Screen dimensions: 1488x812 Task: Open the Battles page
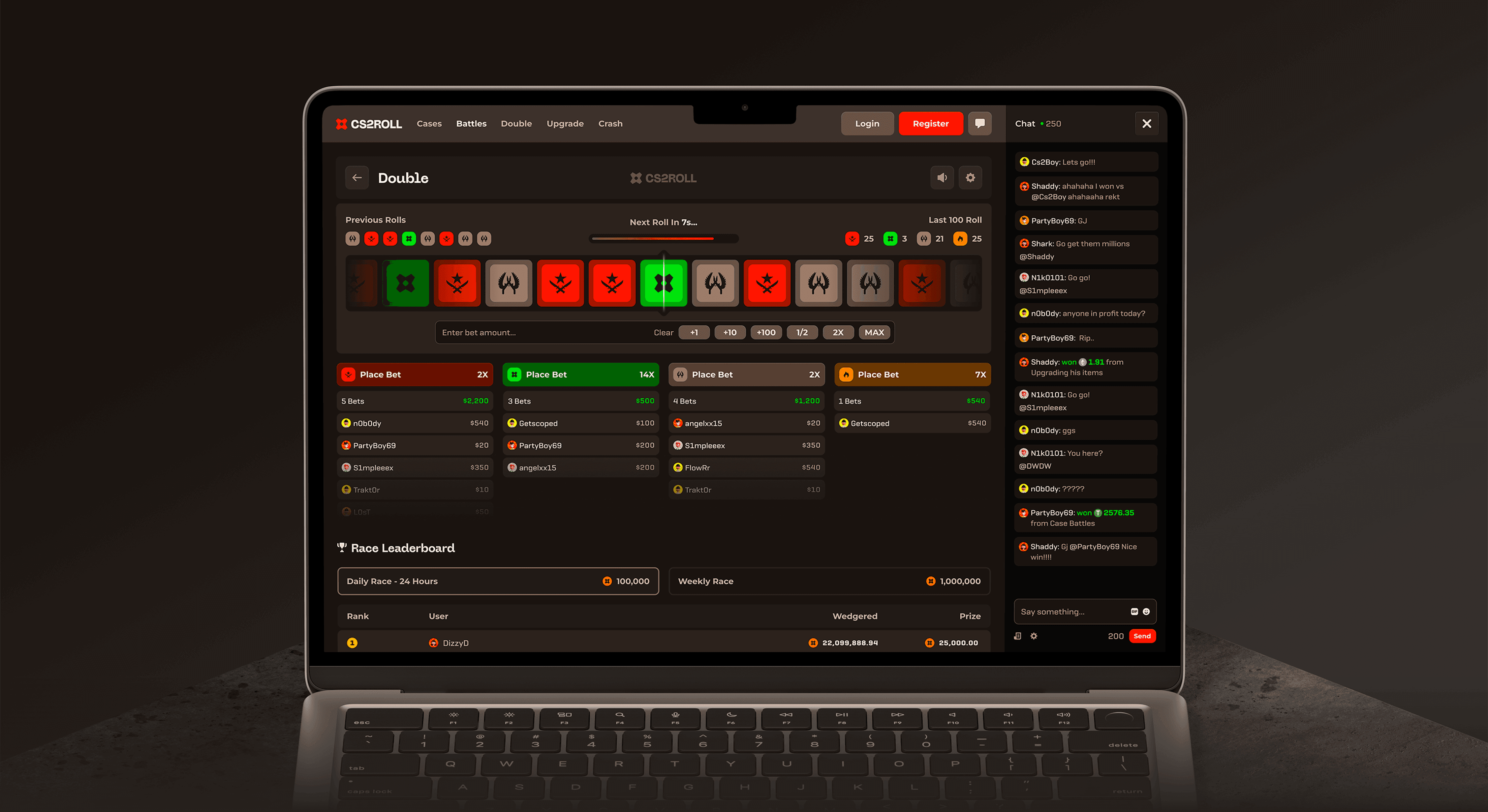coord(471,124)
